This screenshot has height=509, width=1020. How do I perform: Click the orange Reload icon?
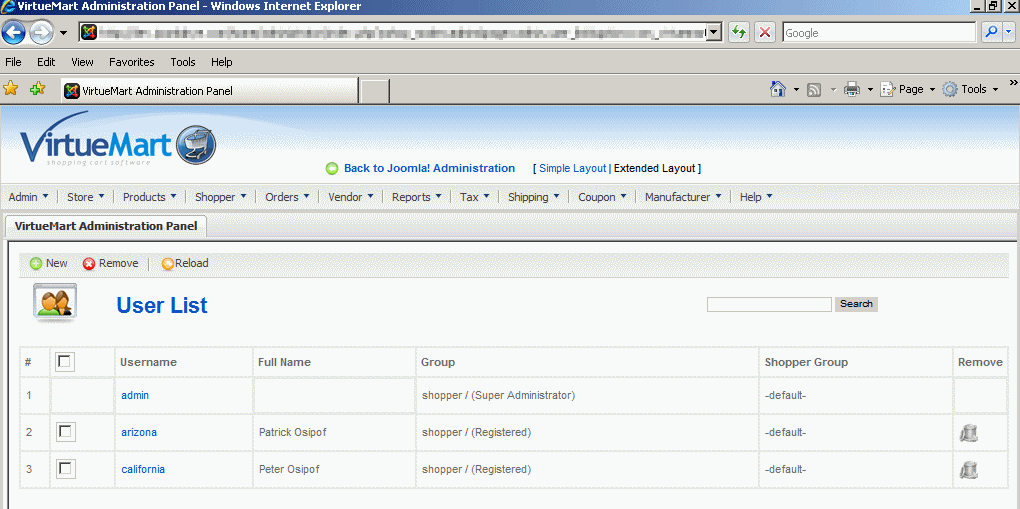168,264
